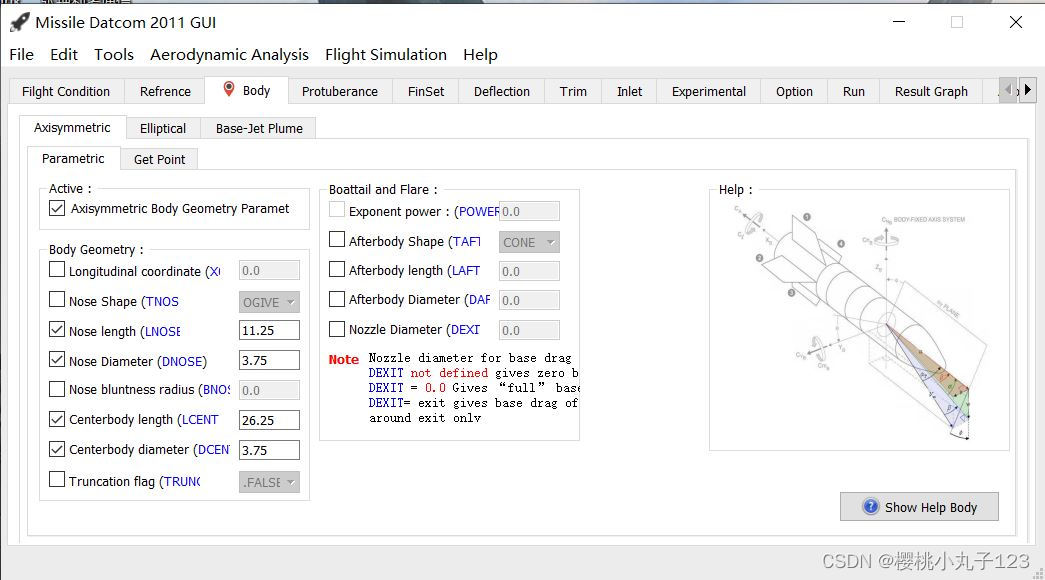Select the Parametric sub-tab
This screenshot has height=580, width=1045.
click(73, 159)
